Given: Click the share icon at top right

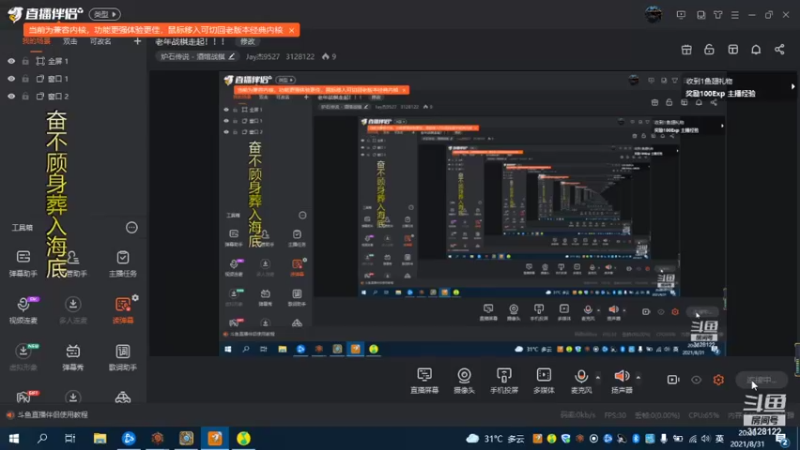Looking at the screenshot, I should tap(779, 49).
